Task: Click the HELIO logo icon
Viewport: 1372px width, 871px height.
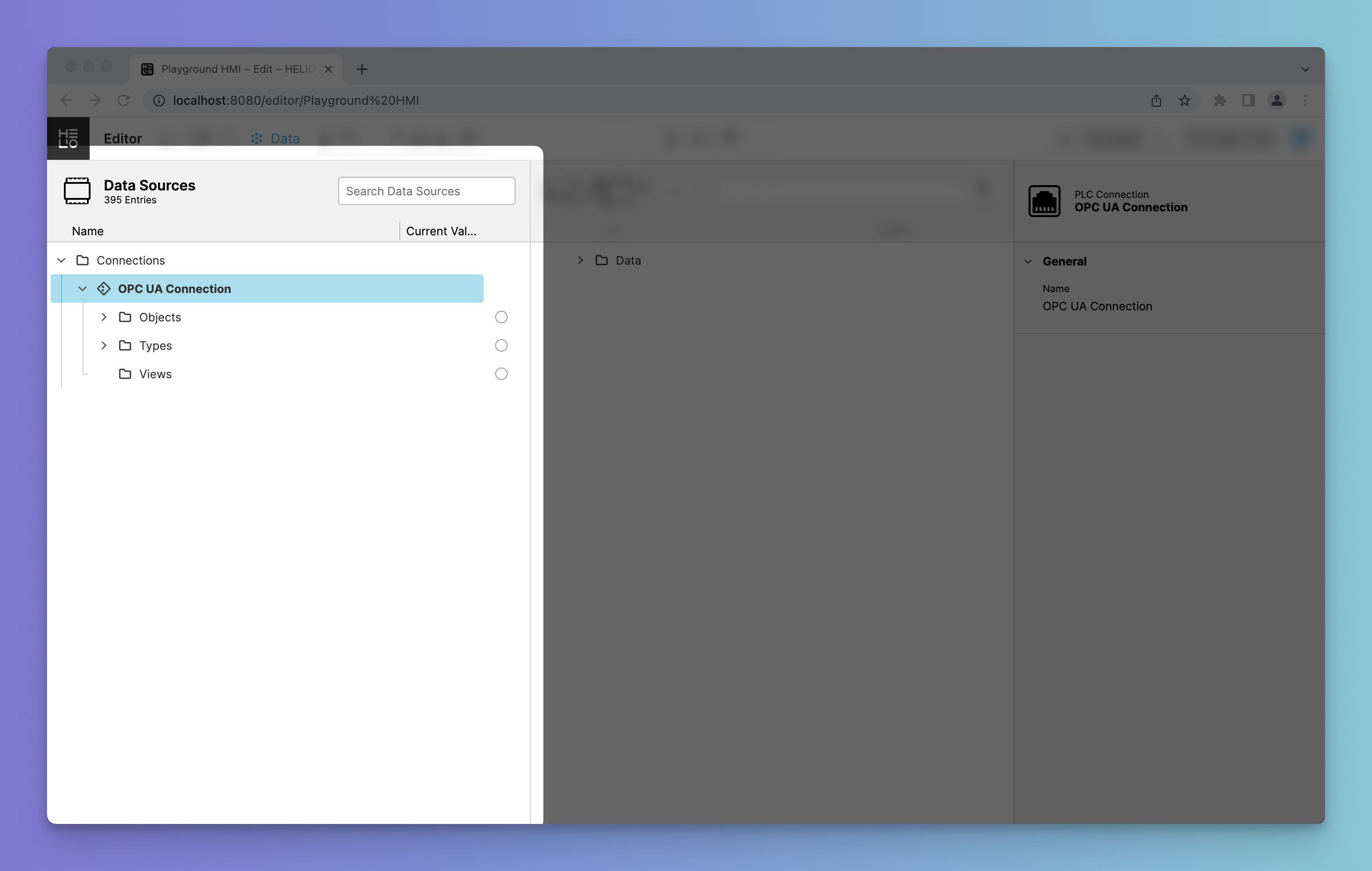Action: tap(68, 139)
